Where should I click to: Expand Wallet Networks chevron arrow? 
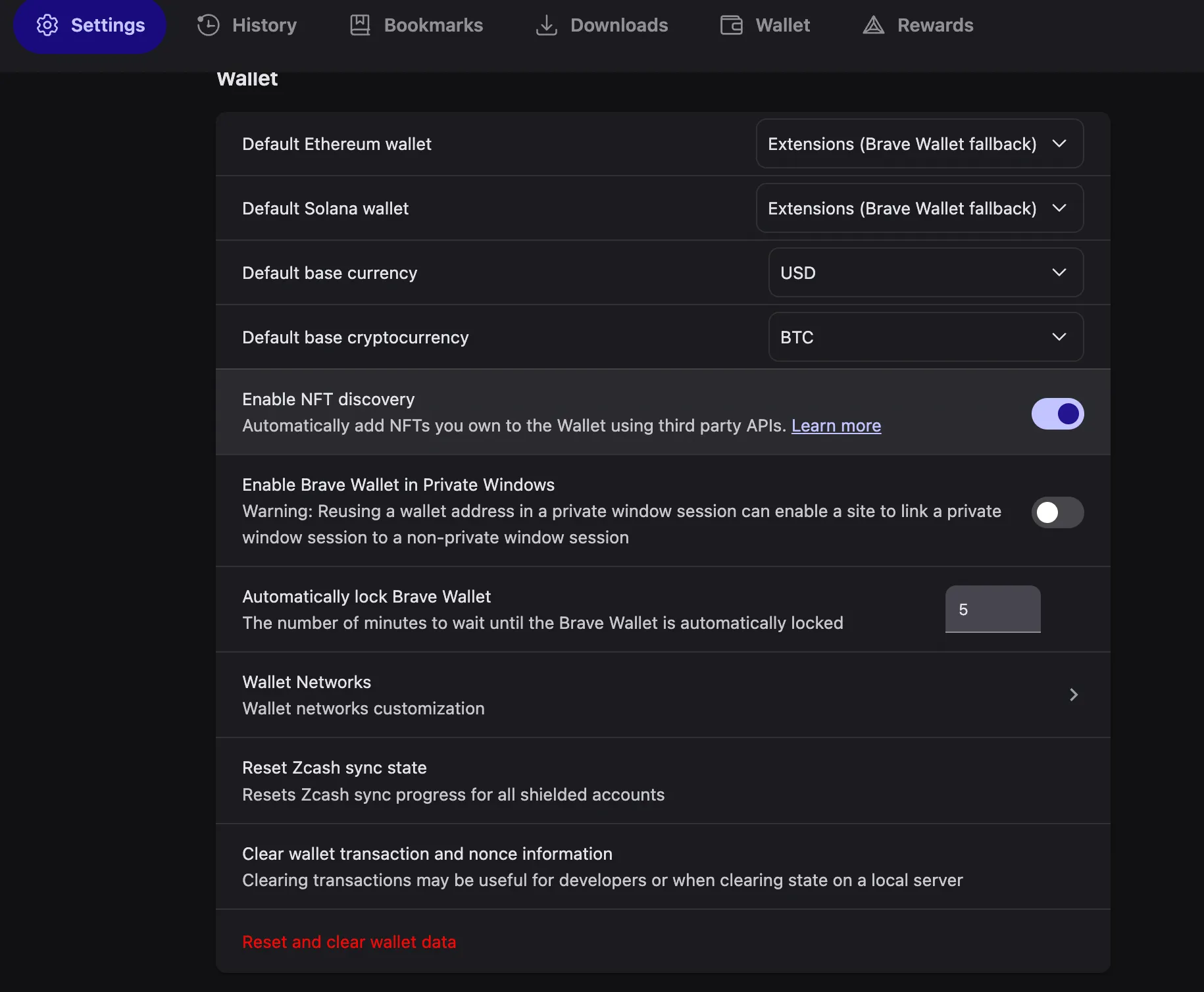tap(1074, 695)
